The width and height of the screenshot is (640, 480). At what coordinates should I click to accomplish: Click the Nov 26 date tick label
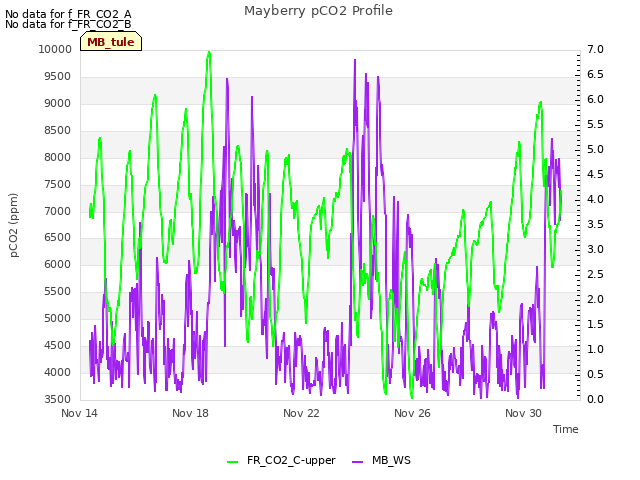click(x=412, y=413)
